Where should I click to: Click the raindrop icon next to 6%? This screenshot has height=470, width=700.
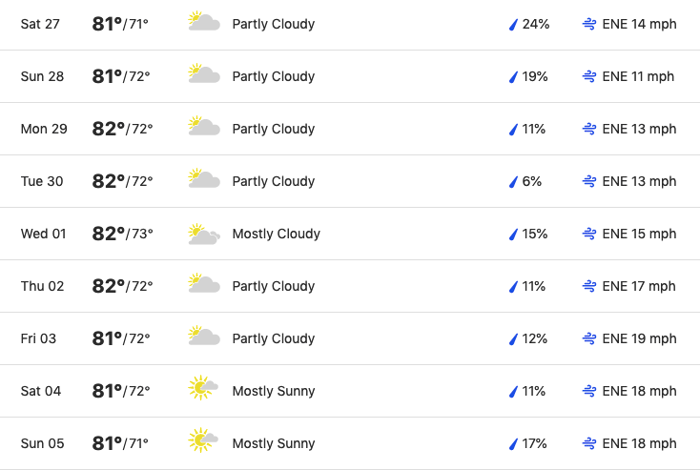513,182
